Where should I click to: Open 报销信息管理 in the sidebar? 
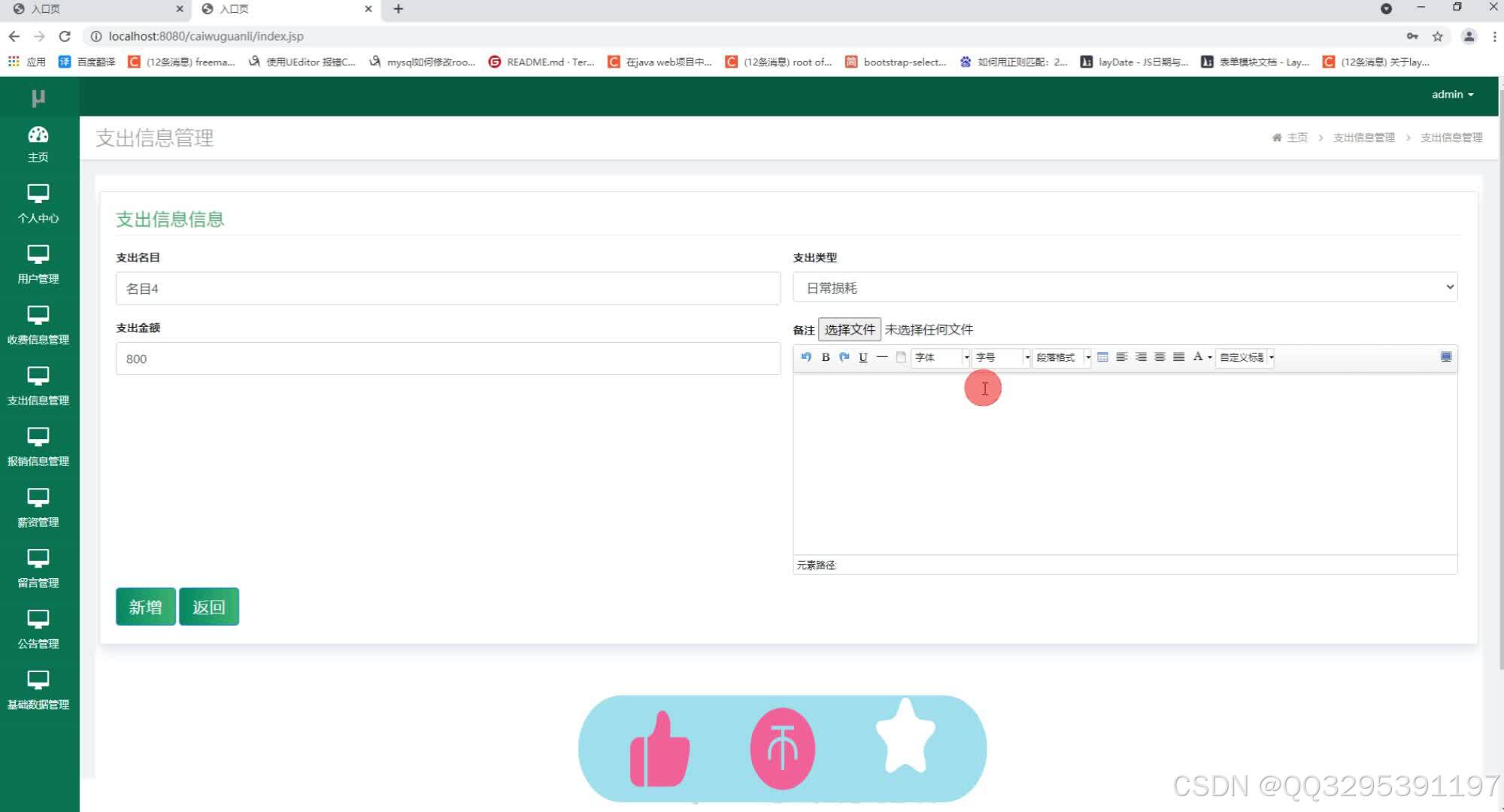click(x=38, y=447)
